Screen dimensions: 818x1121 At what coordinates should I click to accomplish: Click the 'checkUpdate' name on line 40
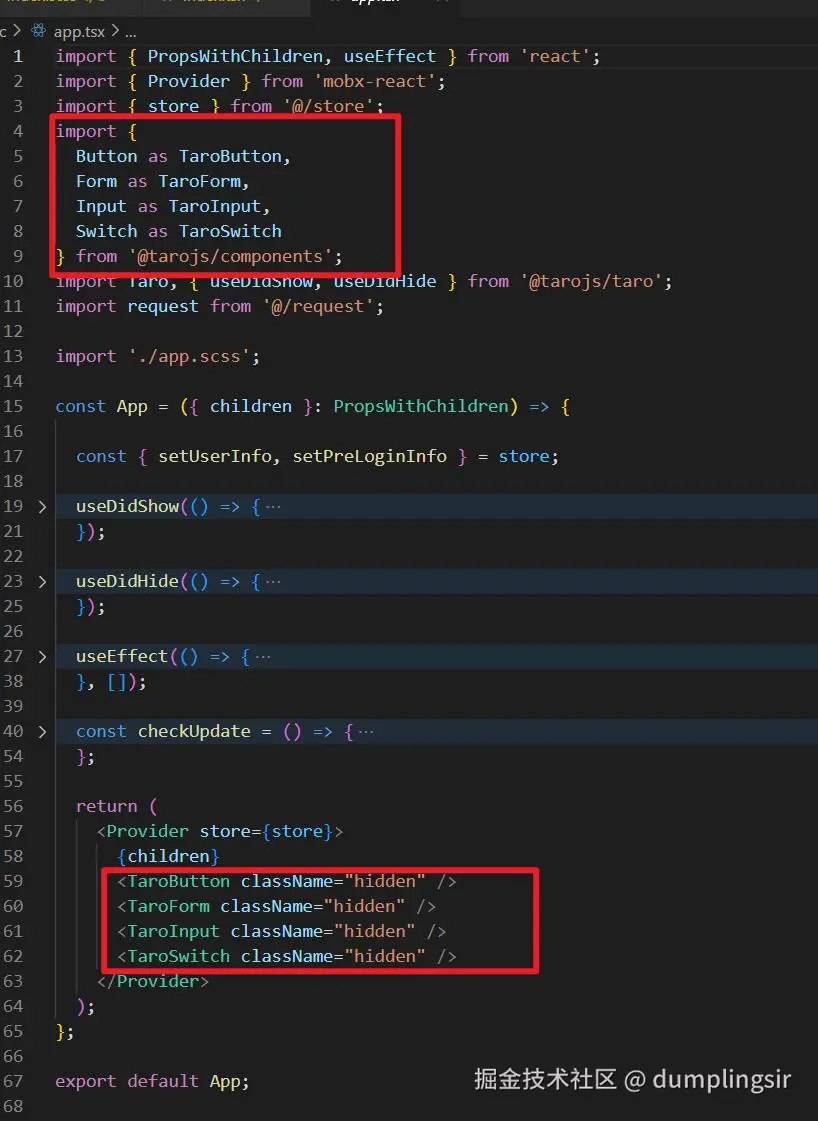click(x=194, y=731)
